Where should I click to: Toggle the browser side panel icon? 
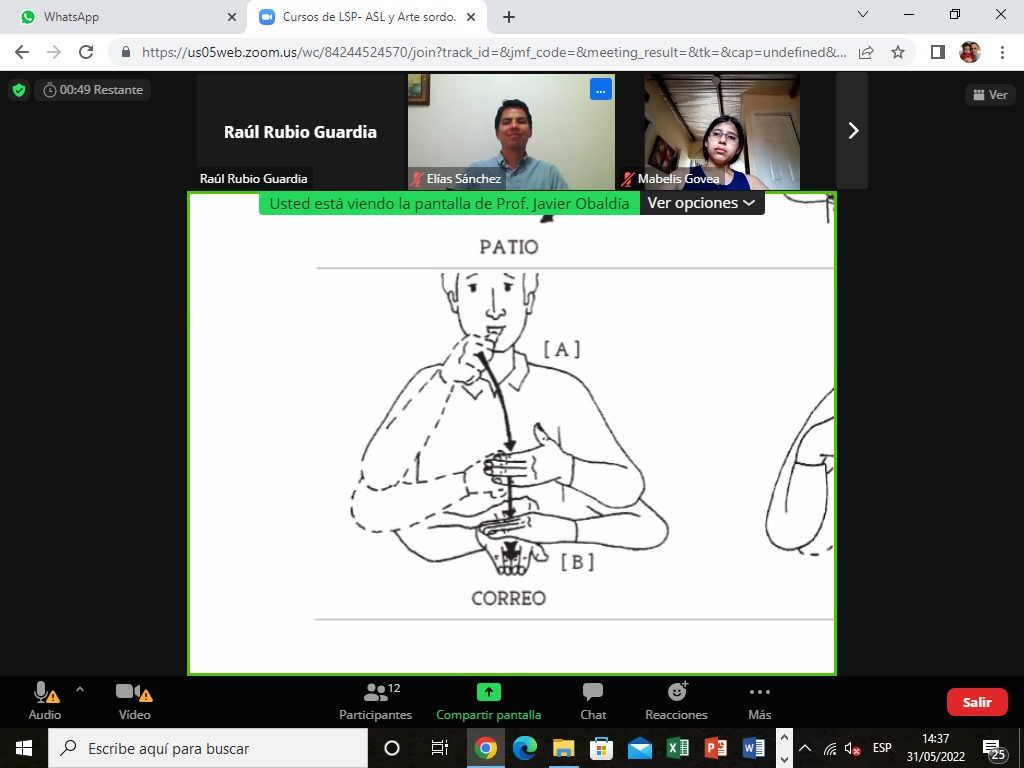938,52
